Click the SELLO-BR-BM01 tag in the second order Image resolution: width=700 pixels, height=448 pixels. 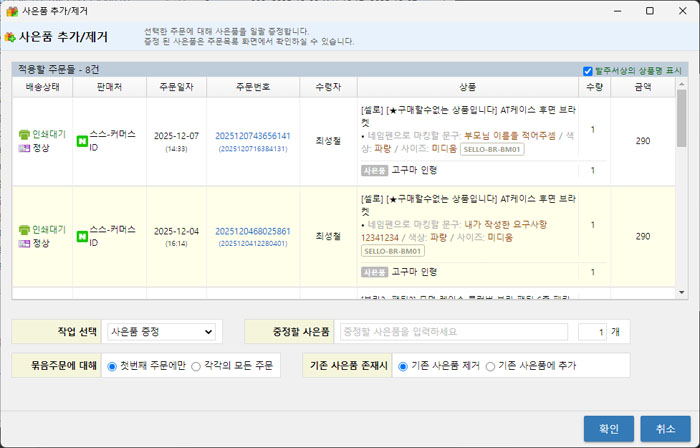click(393, 251)
